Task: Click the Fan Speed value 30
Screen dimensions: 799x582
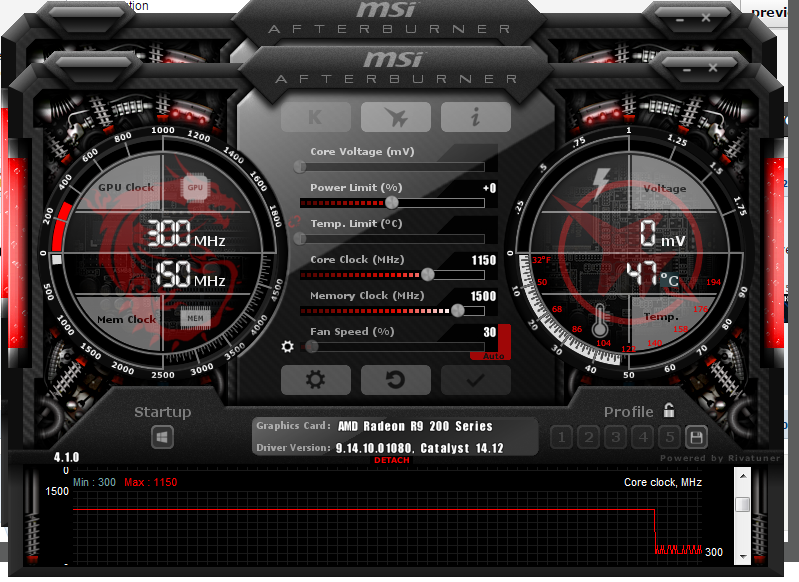Action: click(x=490, y=332)
